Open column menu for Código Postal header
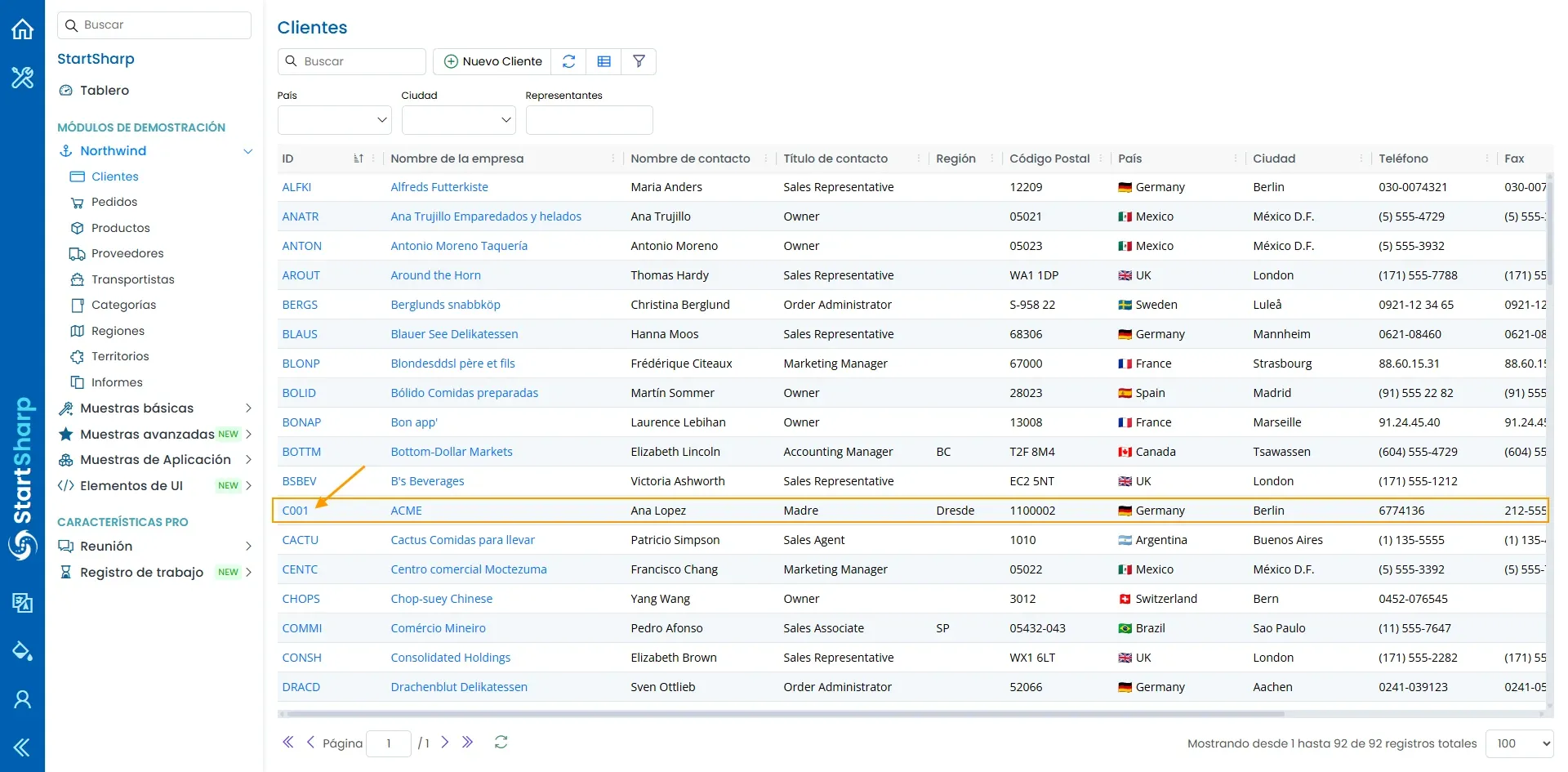This screenshot has width=1568, height=772. [x=1101, y=158]
